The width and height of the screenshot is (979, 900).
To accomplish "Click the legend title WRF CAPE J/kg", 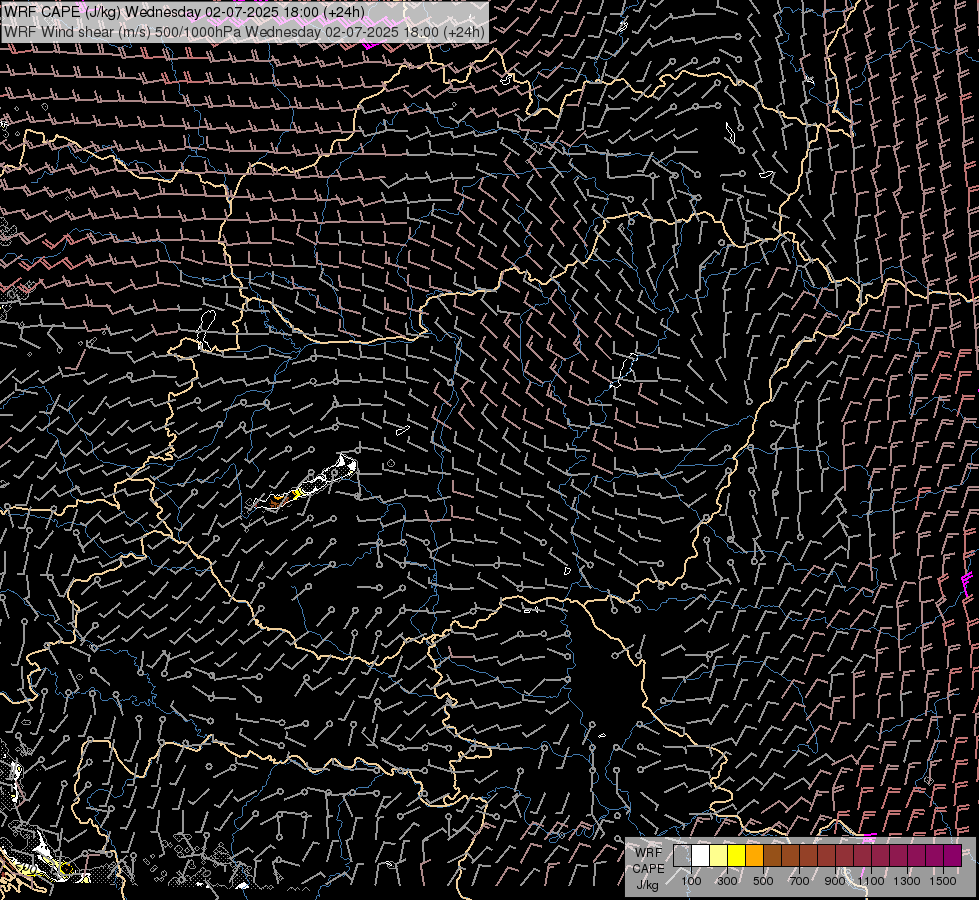I will pyautogui.click(x=649, y=869).
